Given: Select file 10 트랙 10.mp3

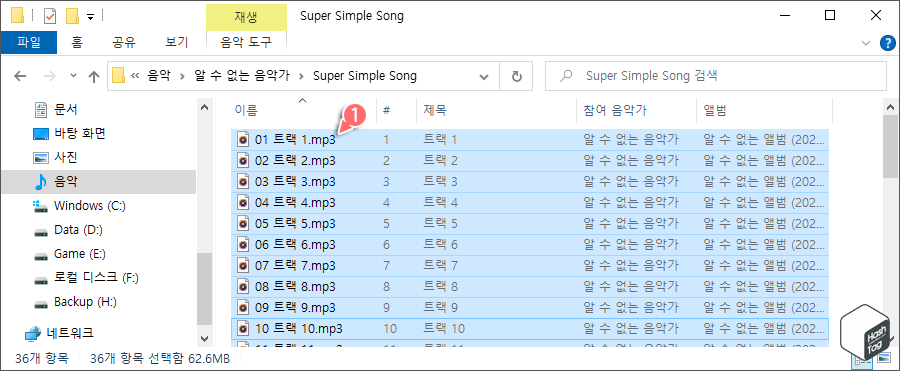Looking at the screenshot, I should (530, 329).
